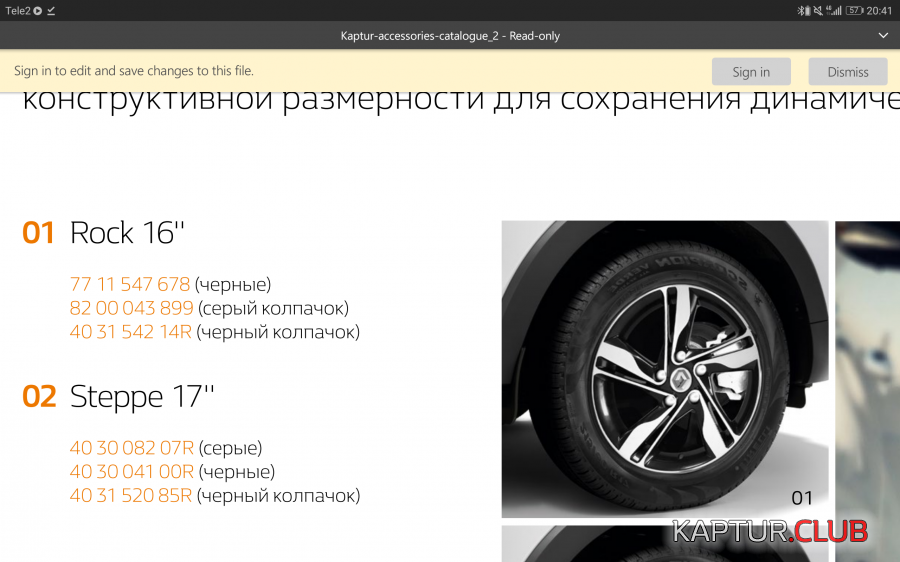The height and width of the screenshot is (562, 900).
Task: Tap the 20:41 clock in status bar
Action: click(x=880, y=10)
